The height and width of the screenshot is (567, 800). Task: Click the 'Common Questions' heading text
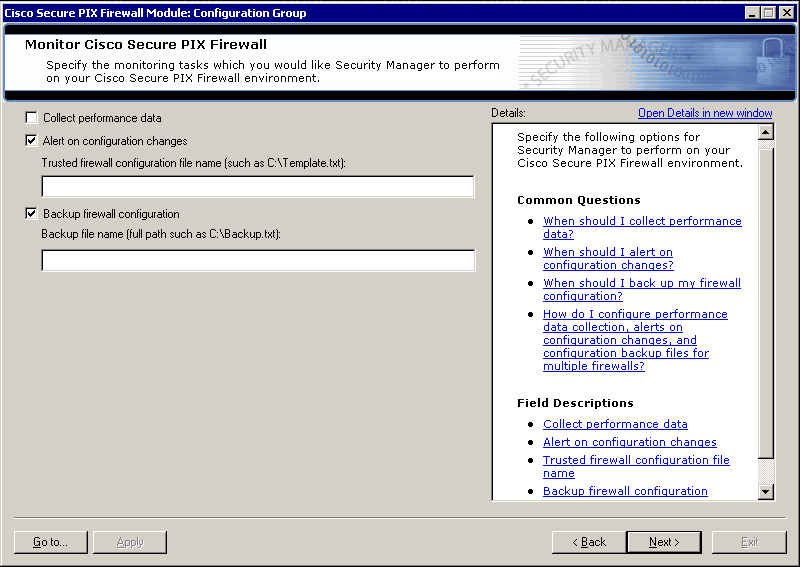pyautogui.click(x=579, y=200)
